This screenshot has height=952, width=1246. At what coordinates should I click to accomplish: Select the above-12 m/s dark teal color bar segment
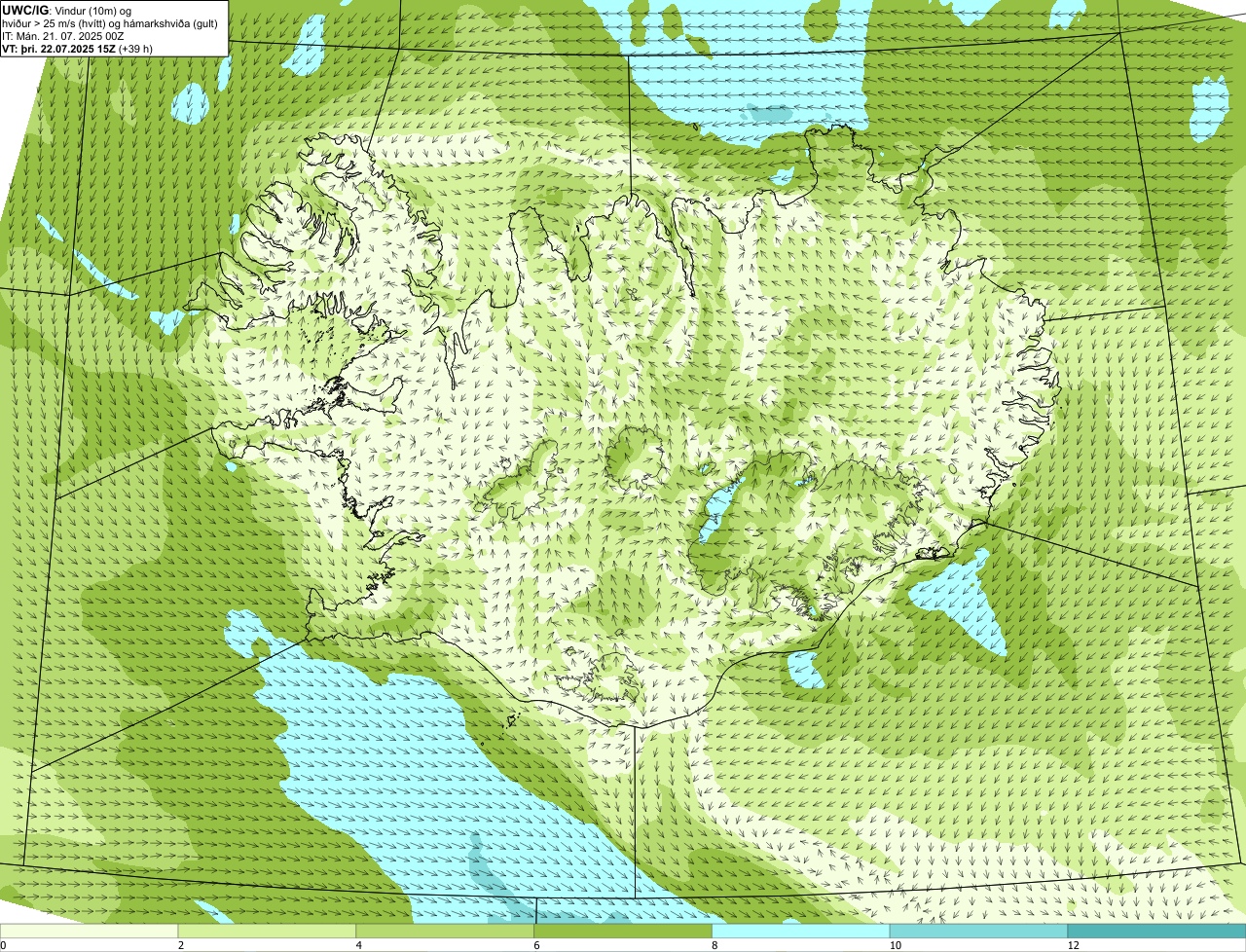pos(1157,932)
